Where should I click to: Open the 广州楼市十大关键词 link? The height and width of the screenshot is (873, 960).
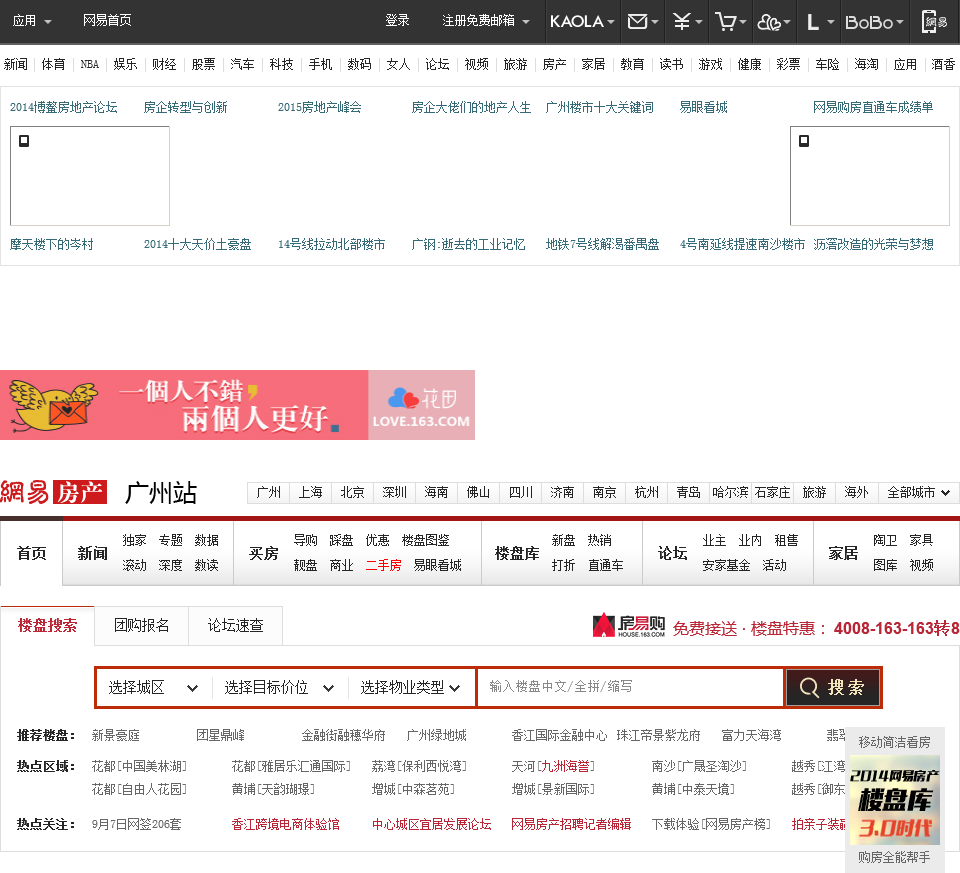pyautogui.click(x=599, y=107)
